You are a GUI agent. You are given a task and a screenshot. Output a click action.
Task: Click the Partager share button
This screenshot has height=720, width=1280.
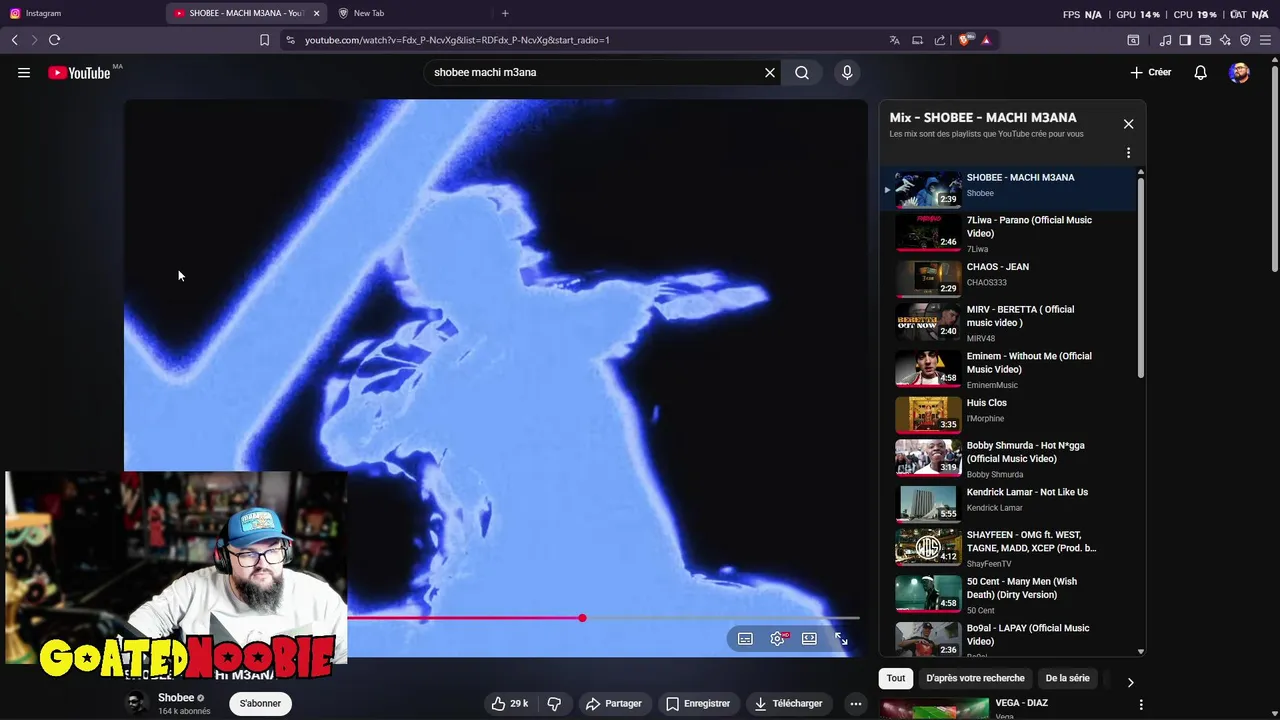(613, 703)
